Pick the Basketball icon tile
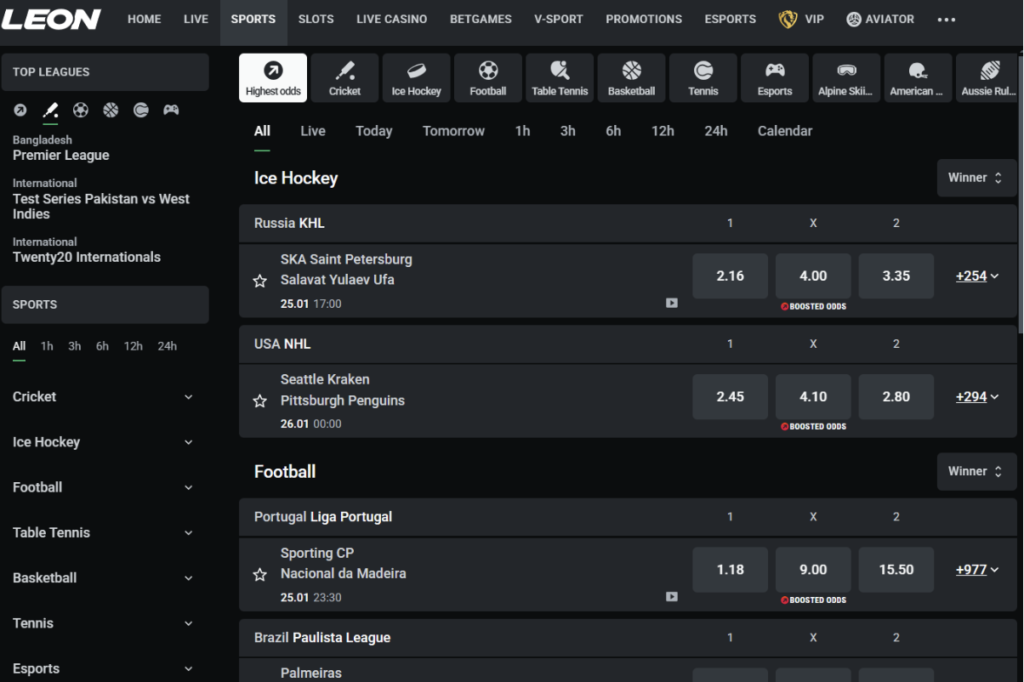The image size is (1024, 682). (x=632, y=78)
